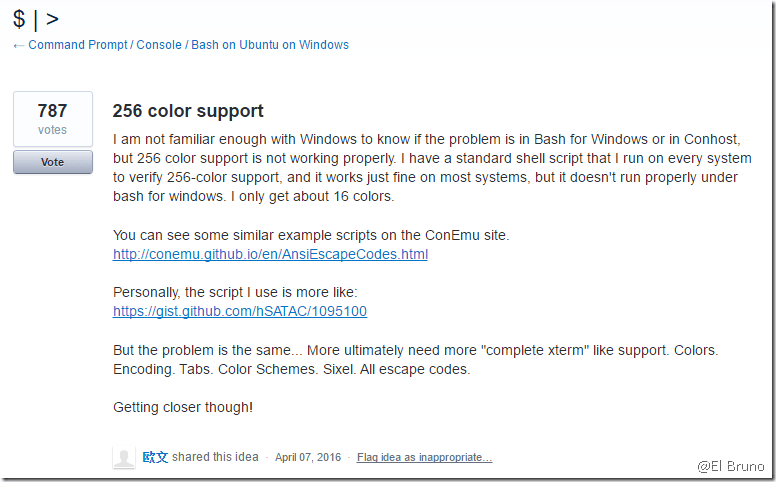Click the "$ | >" site logo

coord(35,18)
